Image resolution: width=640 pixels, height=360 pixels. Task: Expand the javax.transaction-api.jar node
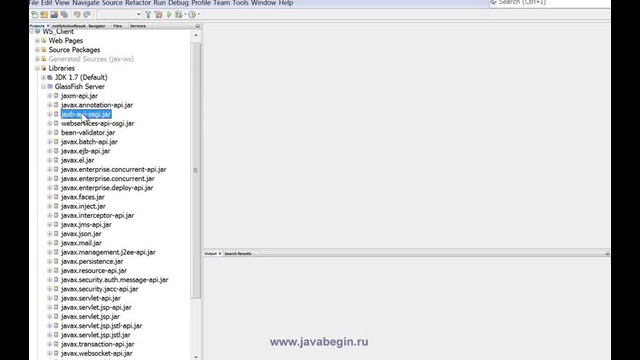click(x=49, y=344)
